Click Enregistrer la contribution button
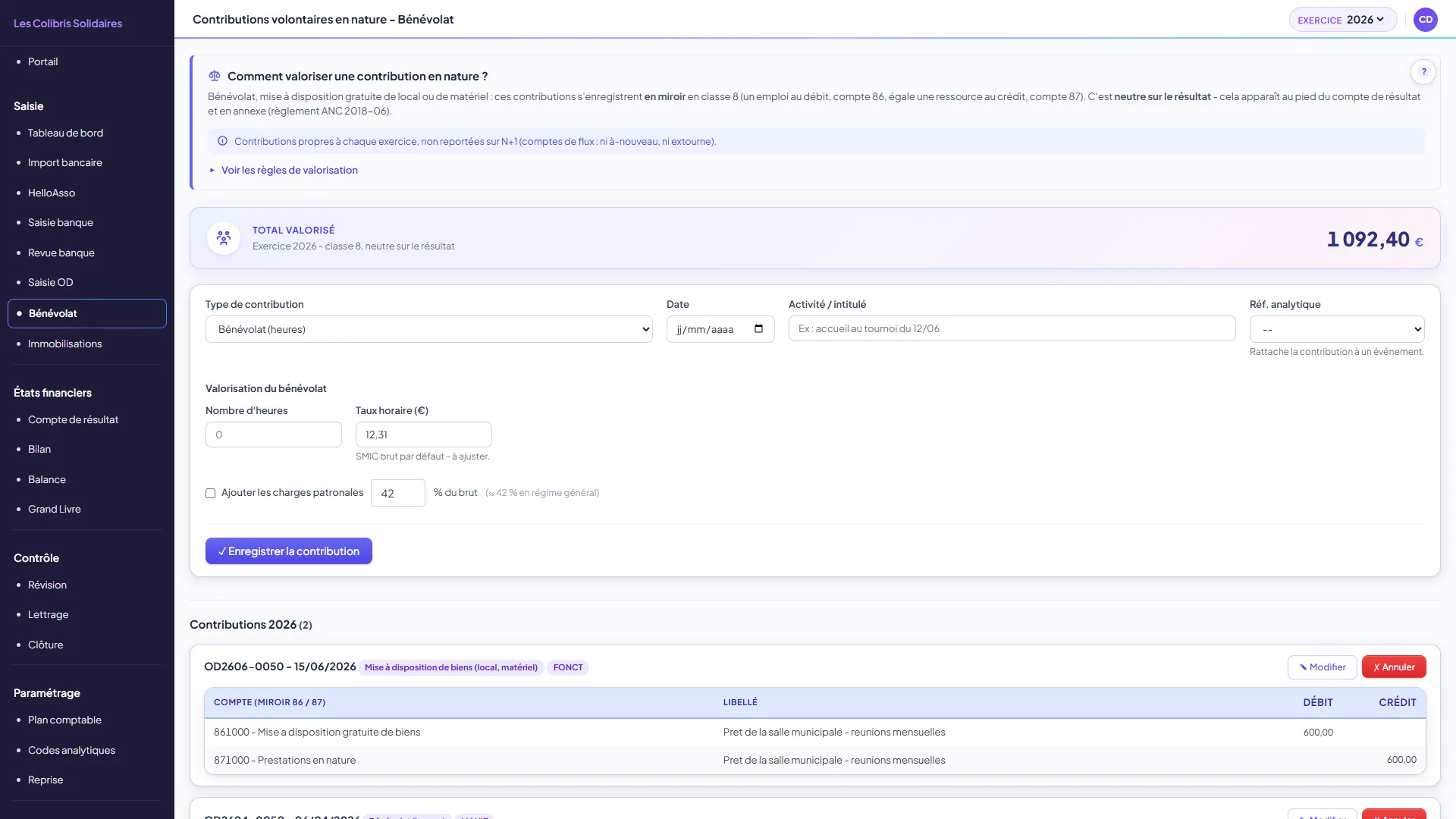 click(x=289, y=551)
